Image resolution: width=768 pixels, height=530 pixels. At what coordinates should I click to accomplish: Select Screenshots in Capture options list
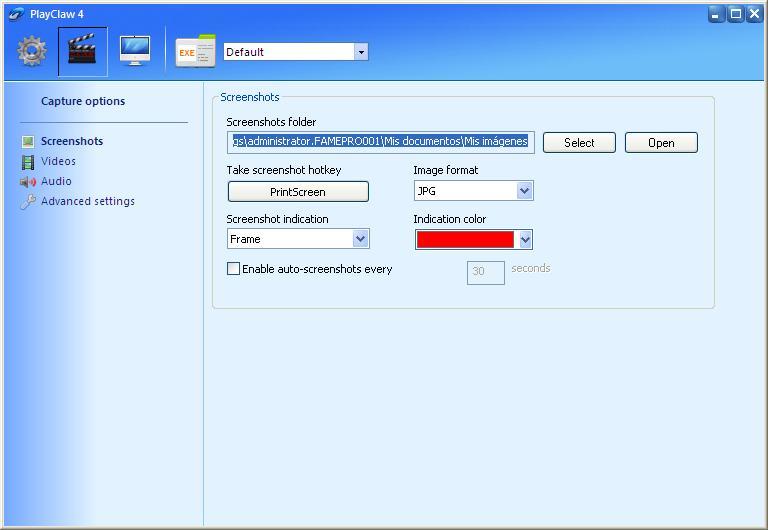72,141
